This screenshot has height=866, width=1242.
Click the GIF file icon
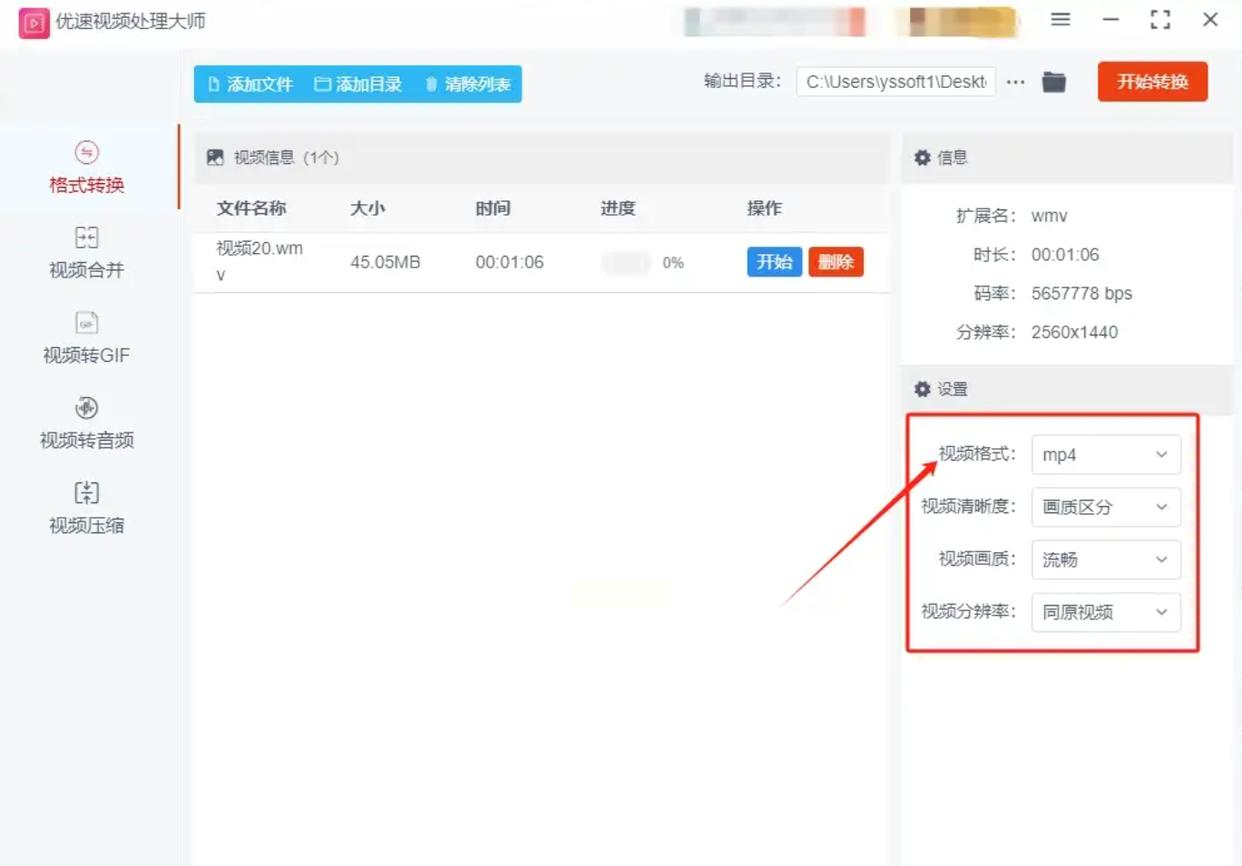click(x=87, y=322)
